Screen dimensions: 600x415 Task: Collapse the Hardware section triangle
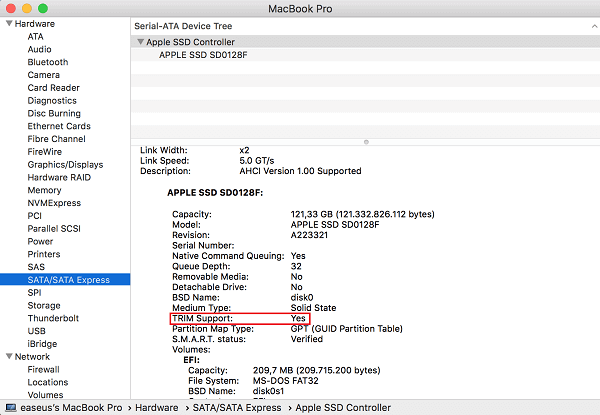[x=9, y=23]
